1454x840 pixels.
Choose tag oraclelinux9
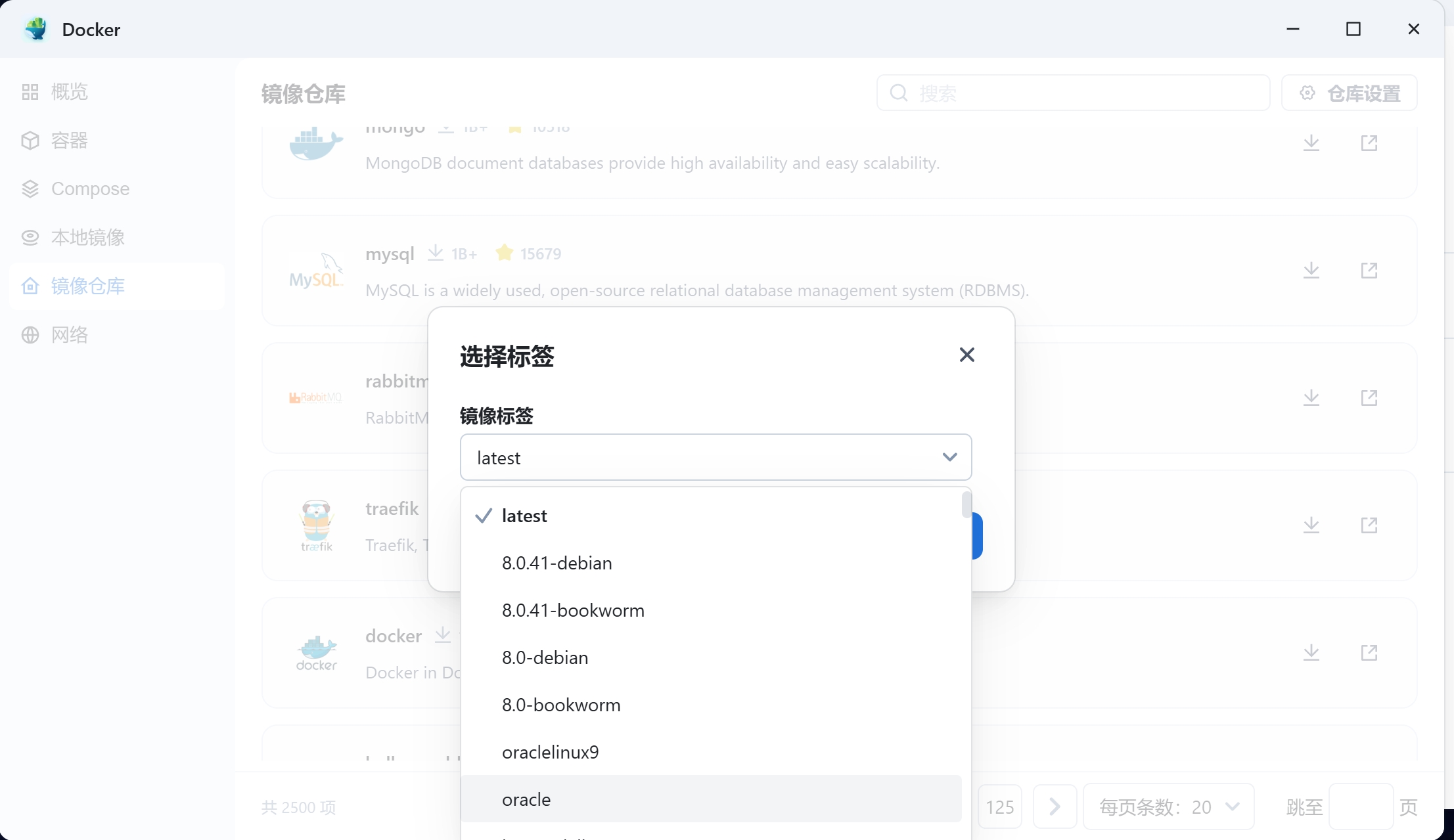point(711,752)
